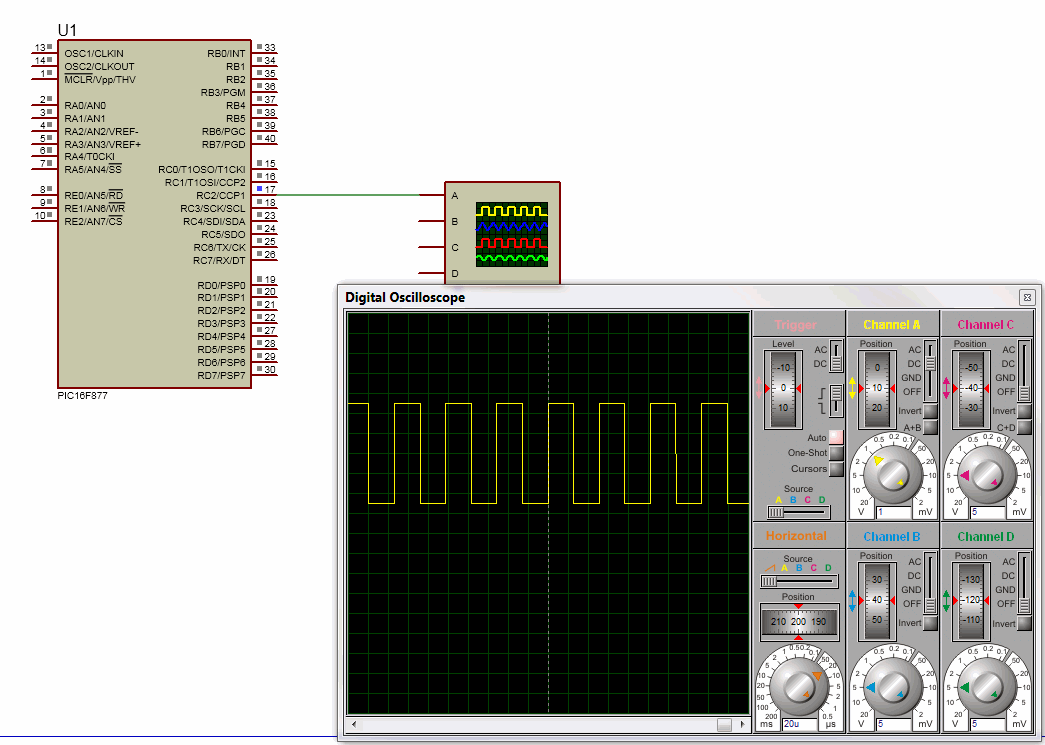This screenshot has height=745, width=1045.
Task: Click the Horizontal timebase value field showing 20u
Action: click(x=797, y=723)
